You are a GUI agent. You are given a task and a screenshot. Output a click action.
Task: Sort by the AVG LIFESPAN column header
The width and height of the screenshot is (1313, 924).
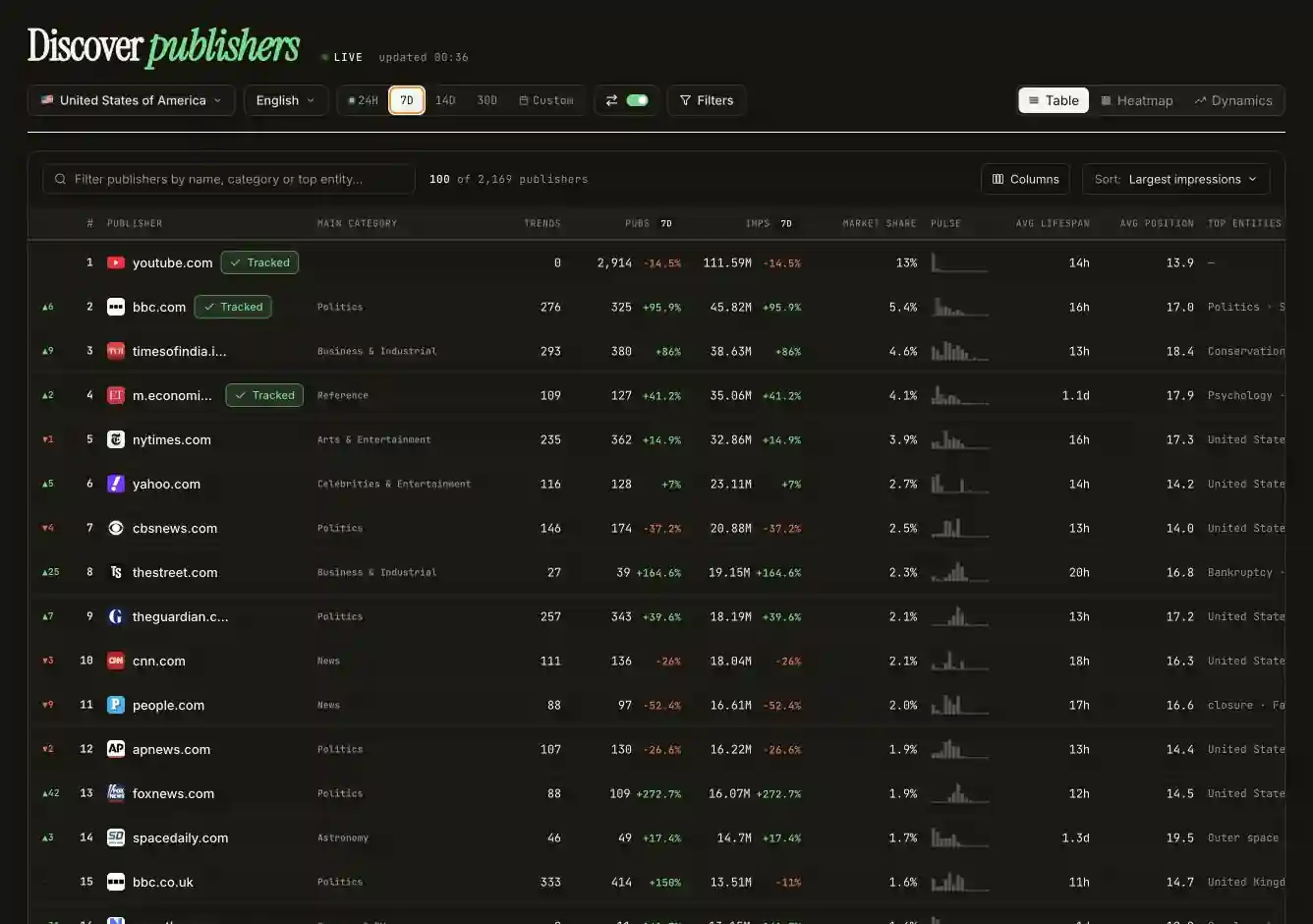point(1053,223)
